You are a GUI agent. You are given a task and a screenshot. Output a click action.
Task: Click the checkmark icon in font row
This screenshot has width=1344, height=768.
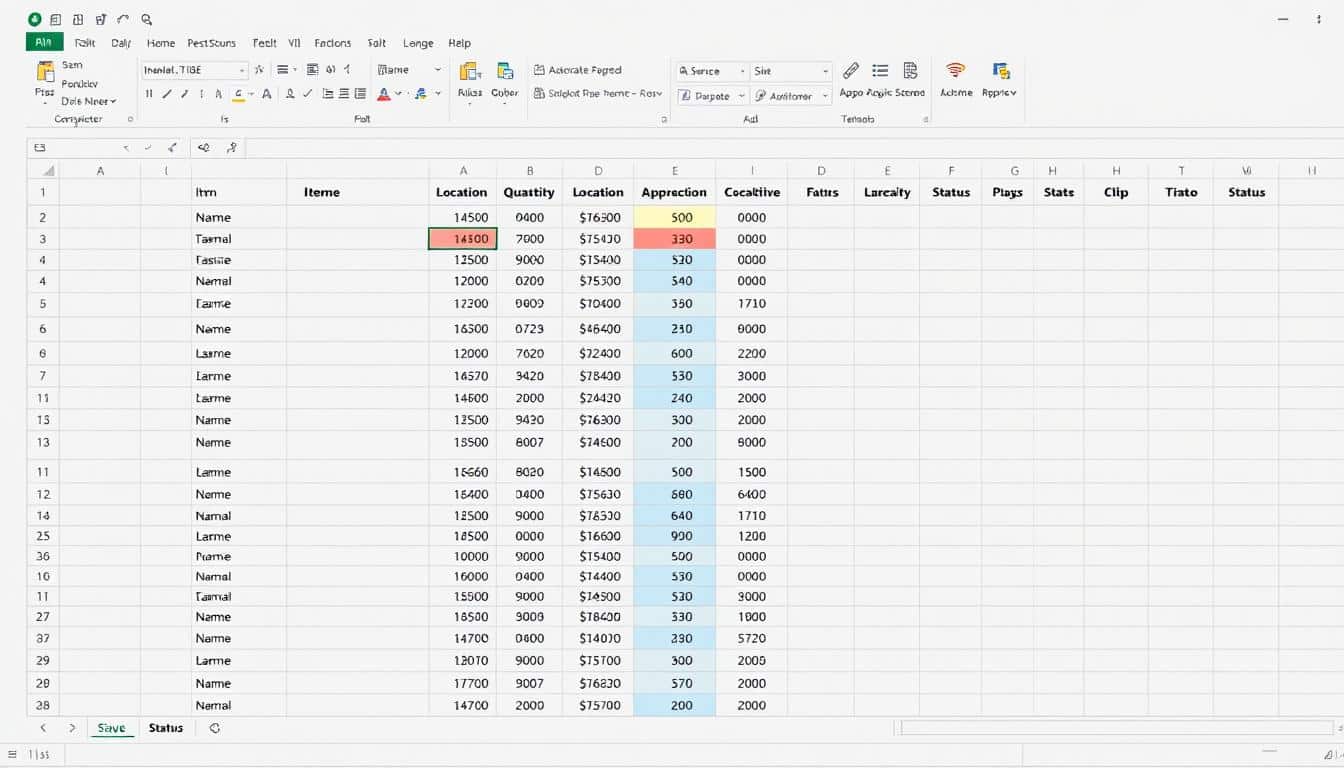point(308,94)
